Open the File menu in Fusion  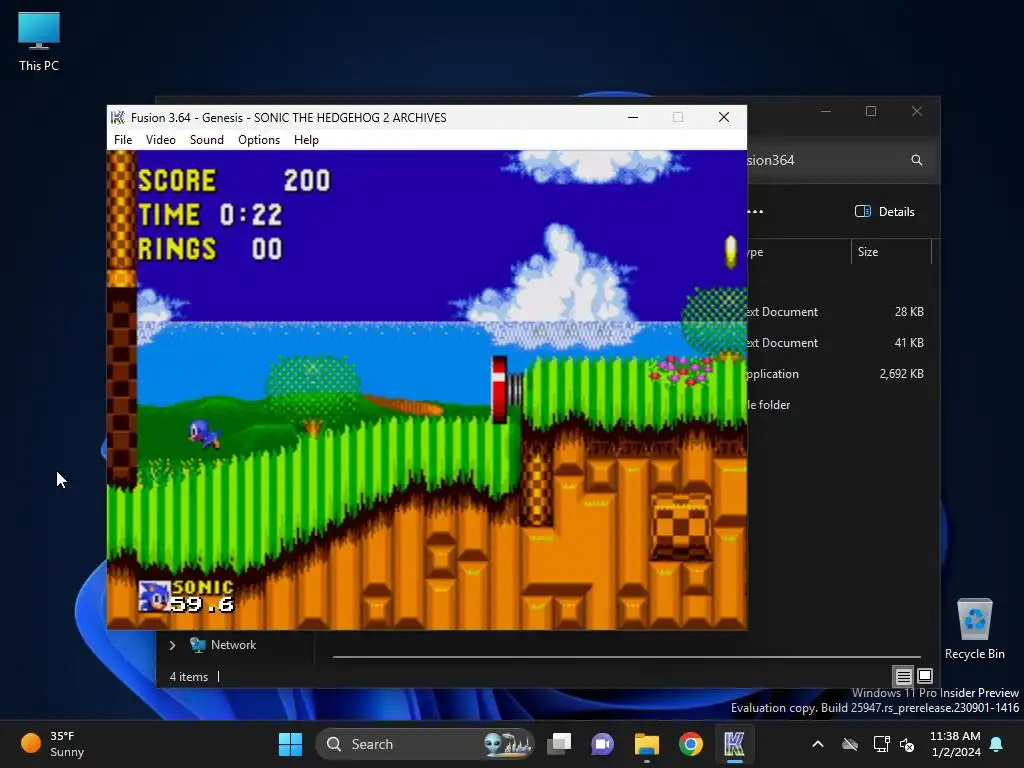(123, 140)
